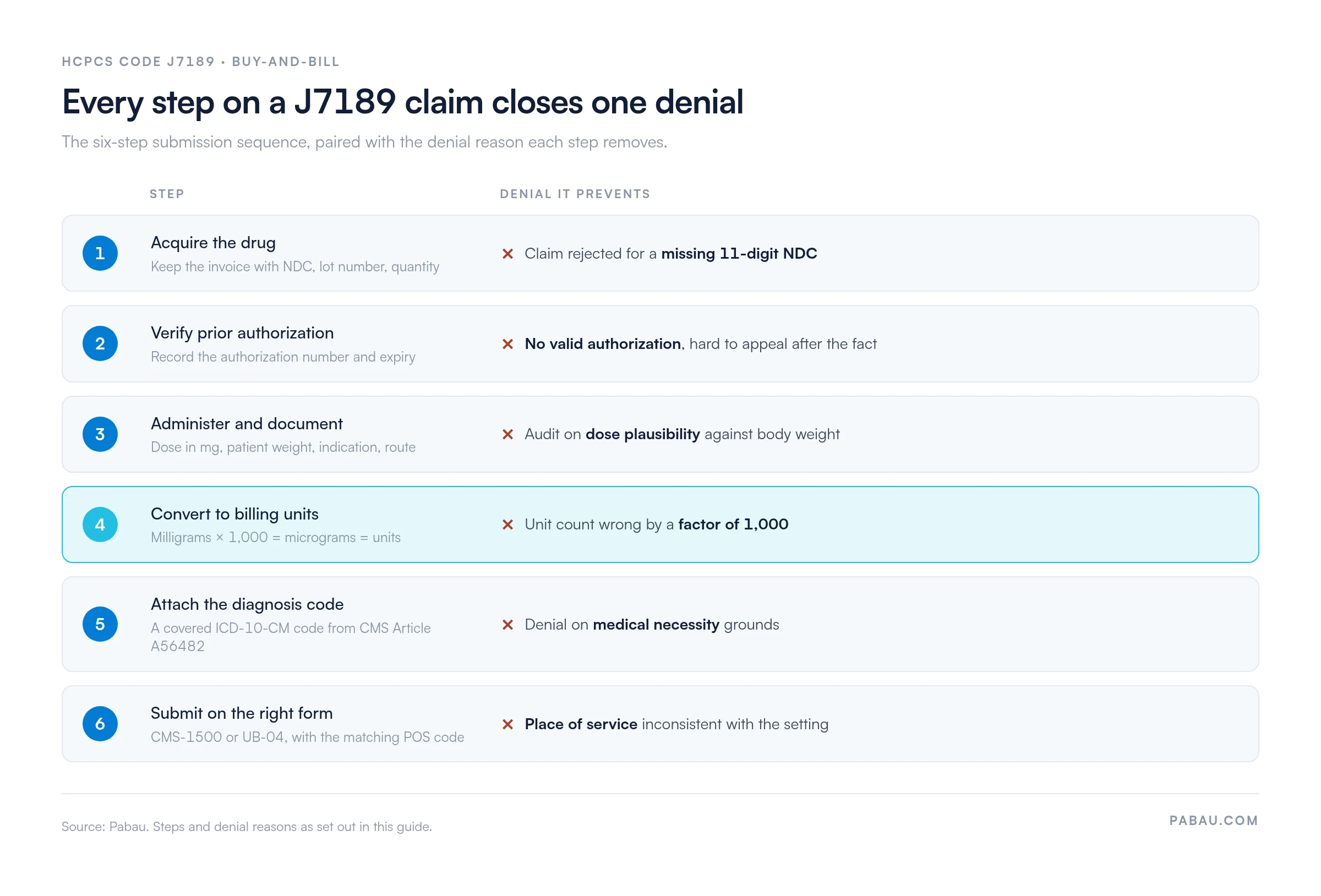
Task: Click the step 1 number badge
Action: [100, 253]
